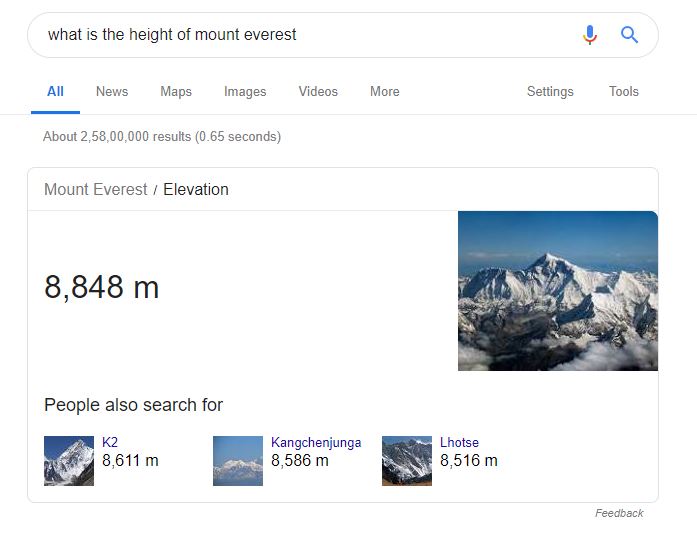
Task: Open the Settings menu
Action: click(550, 91)
